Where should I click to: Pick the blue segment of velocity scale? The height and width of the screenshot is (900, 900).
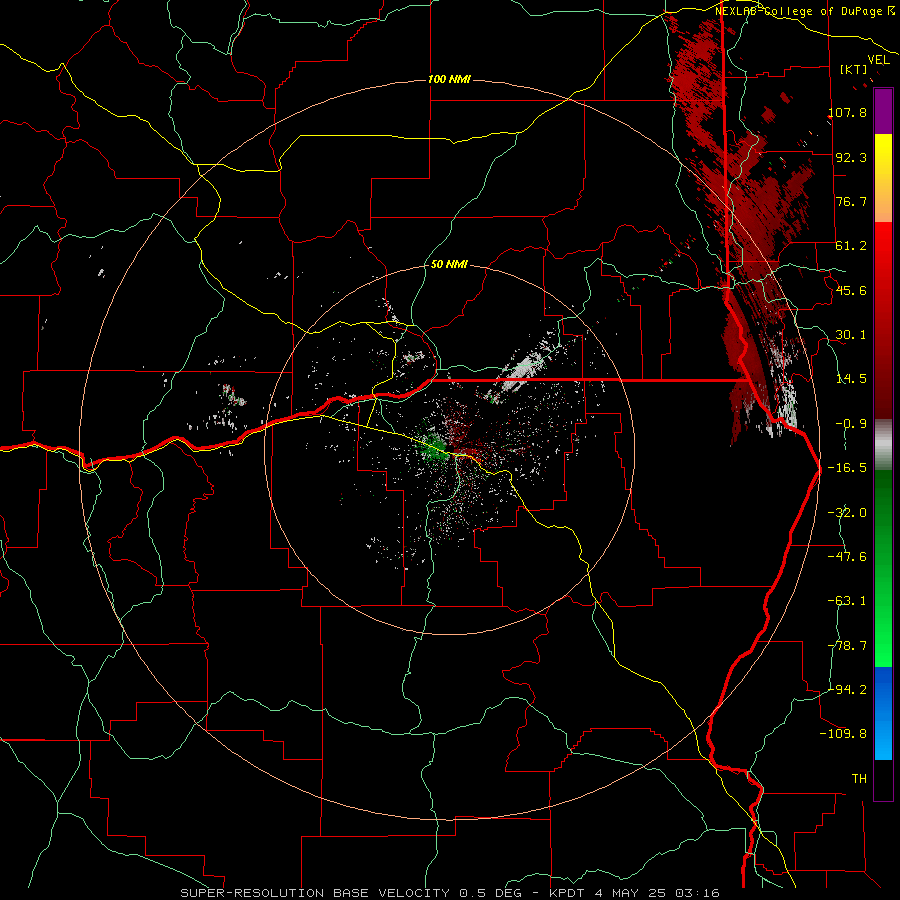coord(883,713)
